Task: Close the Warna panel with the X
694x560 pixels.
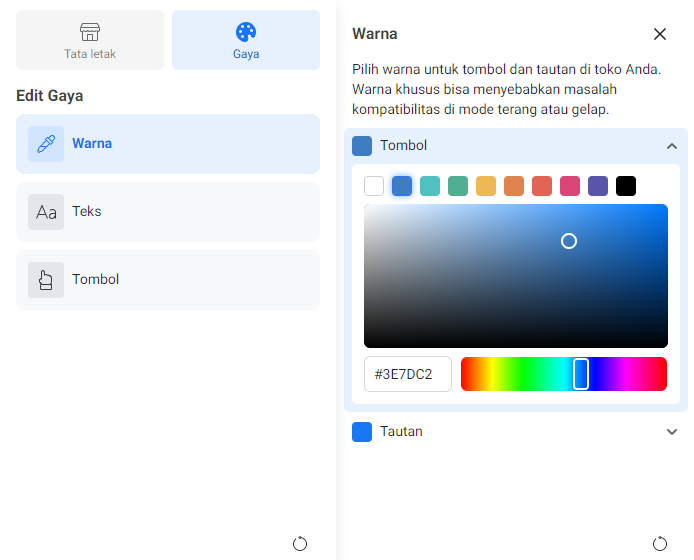Action: 659,34
